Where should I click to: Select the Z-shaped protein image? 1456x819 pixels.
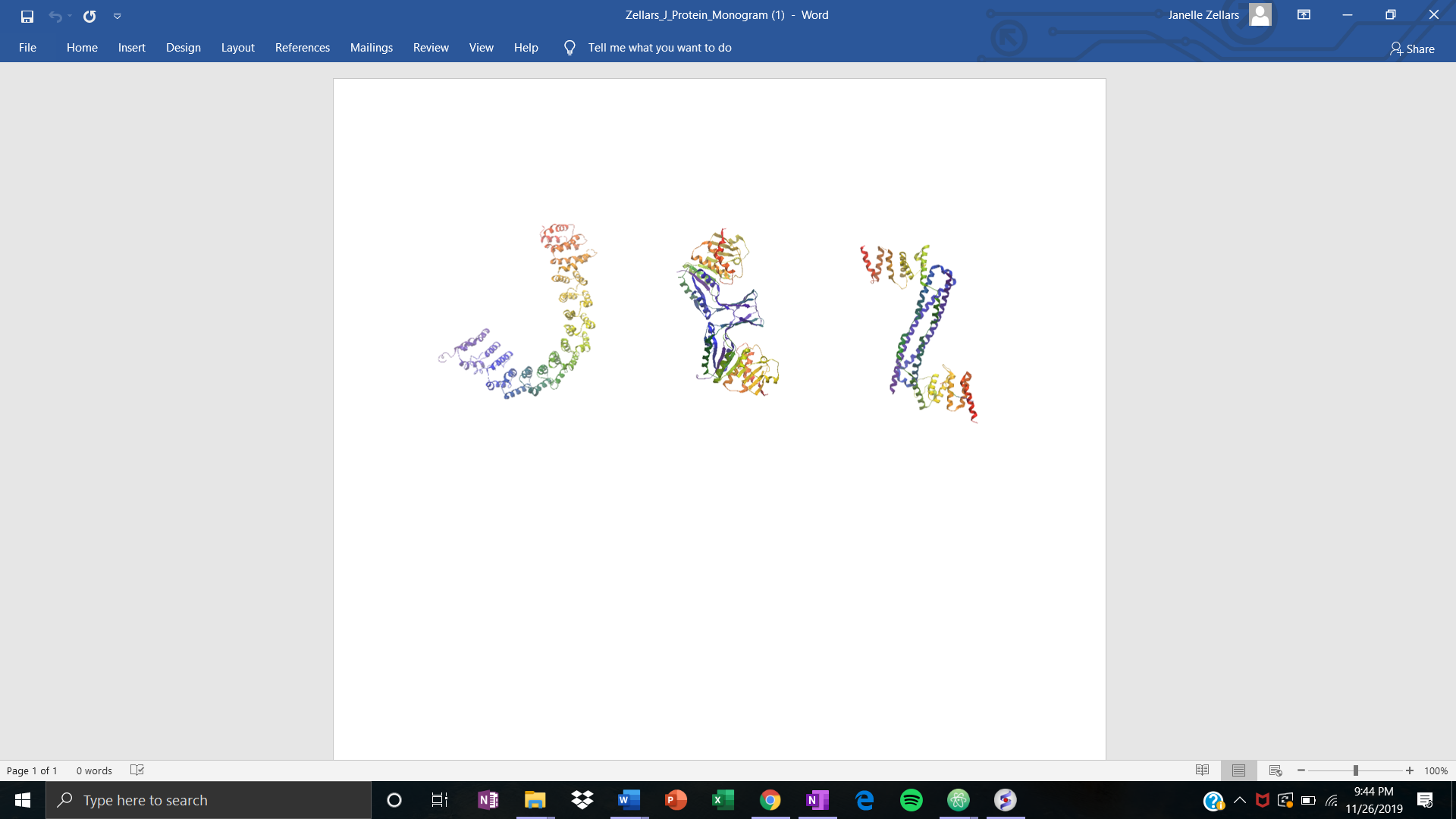(919, 334)
